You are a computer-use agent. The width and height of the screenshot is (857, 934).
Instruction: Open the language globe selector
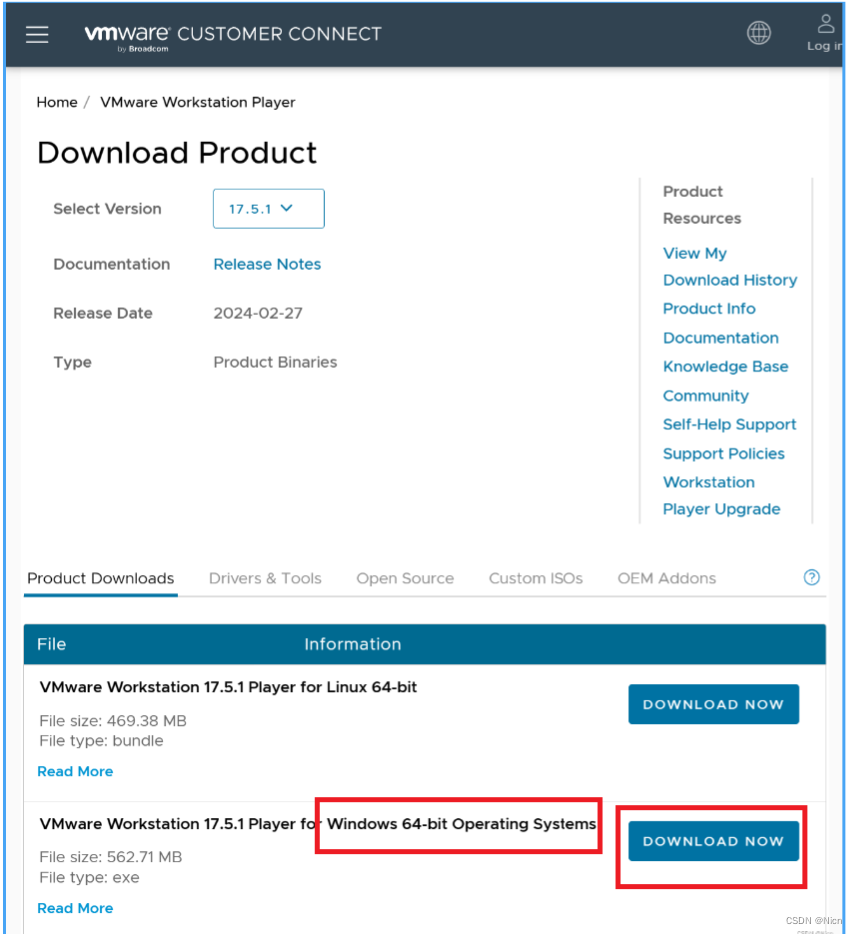click(759, 33)
